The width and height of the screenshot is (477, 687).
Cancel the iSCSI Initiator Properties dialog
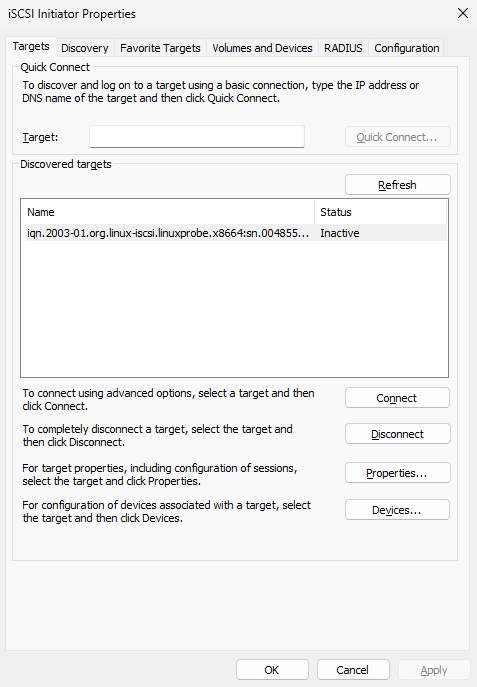353,670
